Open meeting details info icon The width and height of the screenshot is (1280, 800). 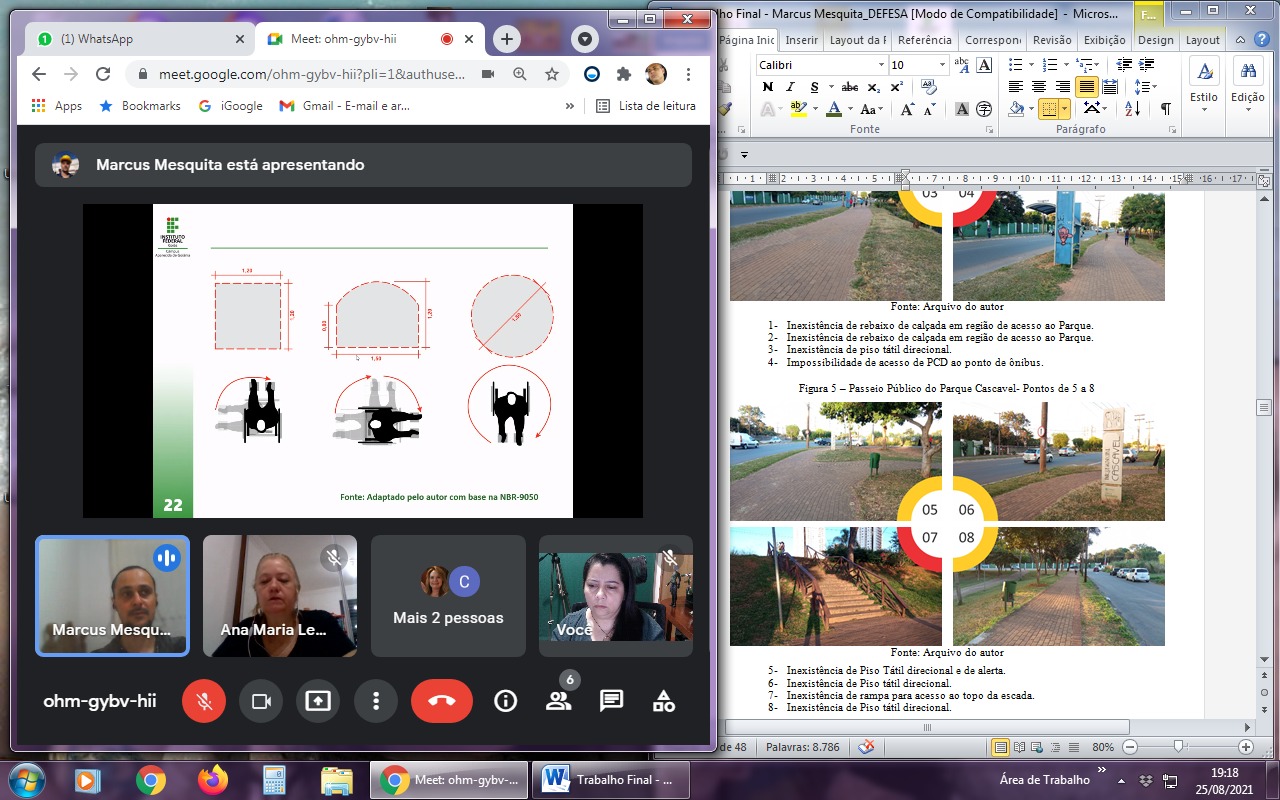click(x=505, y=701)
